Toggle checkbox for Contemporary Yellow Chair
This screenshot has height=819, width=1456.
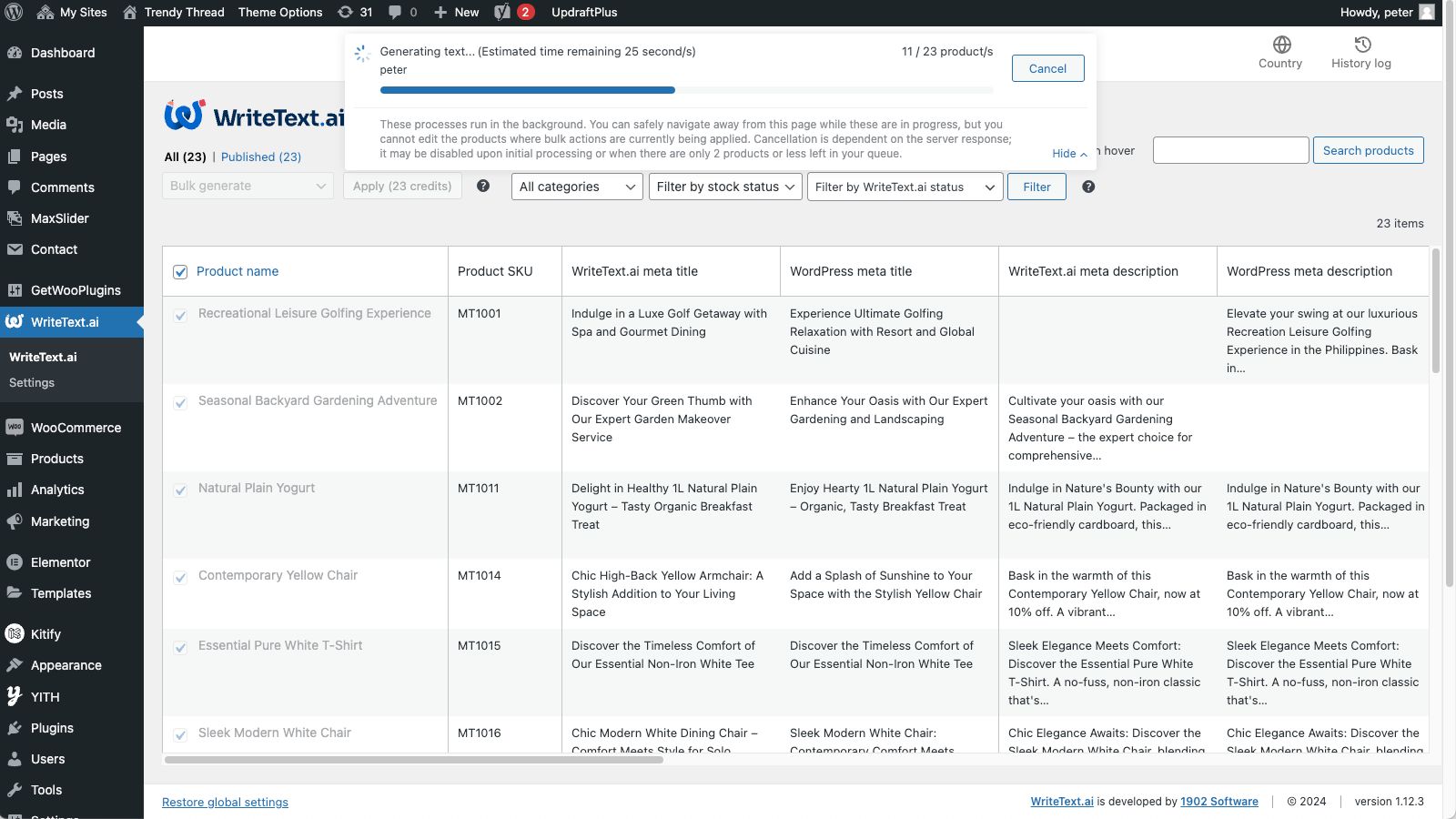(180, 578)
